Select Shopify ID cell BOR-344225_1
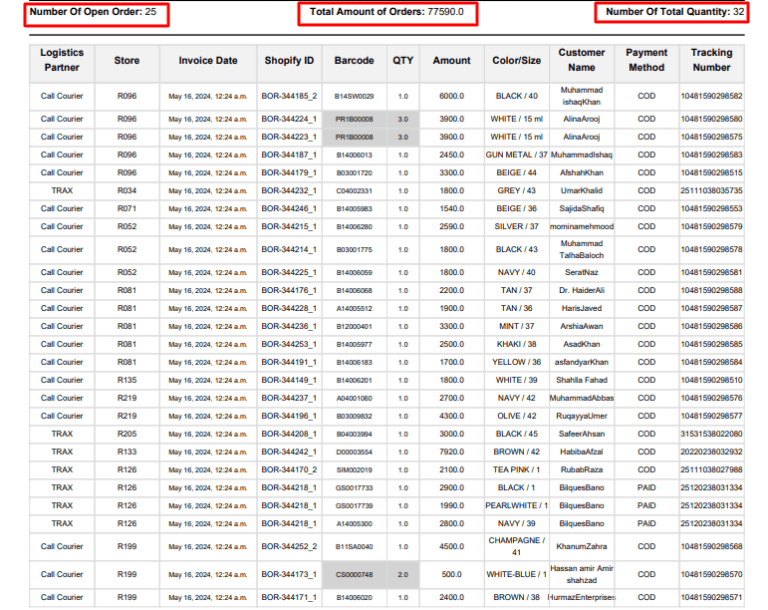768x610 pixels. 289,272
